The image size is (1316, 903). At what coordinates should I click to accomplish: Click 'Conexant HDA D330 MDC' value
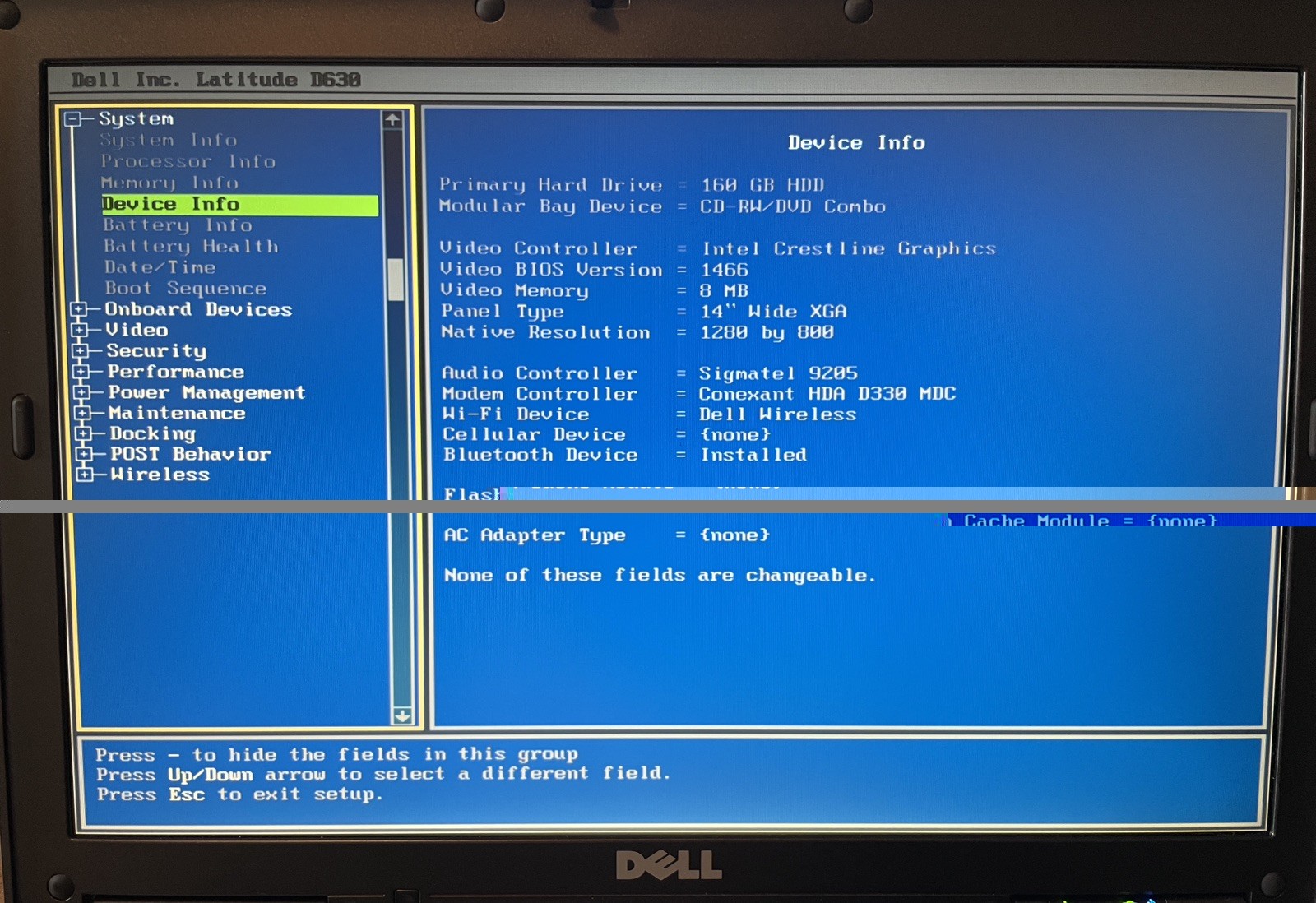(x=827, y=394)
